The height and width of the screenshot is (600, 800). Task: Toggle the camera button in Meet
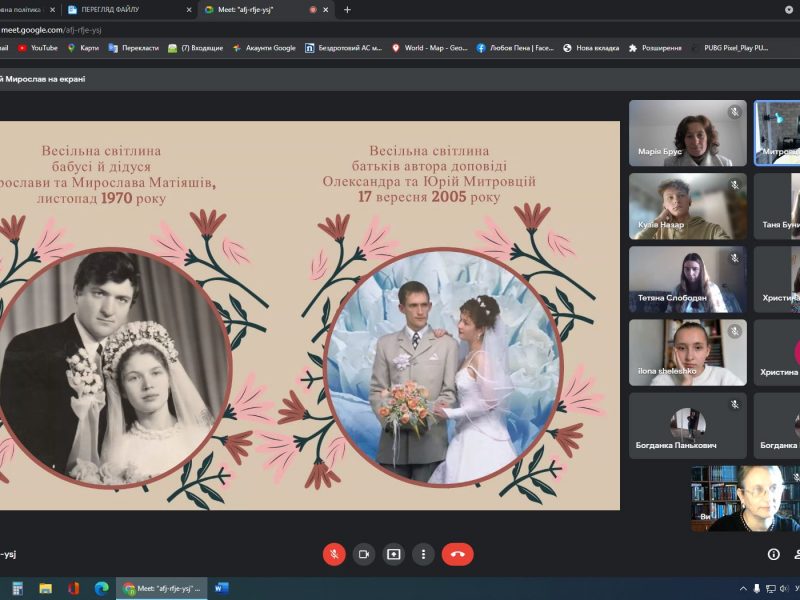tap(364, 554)
